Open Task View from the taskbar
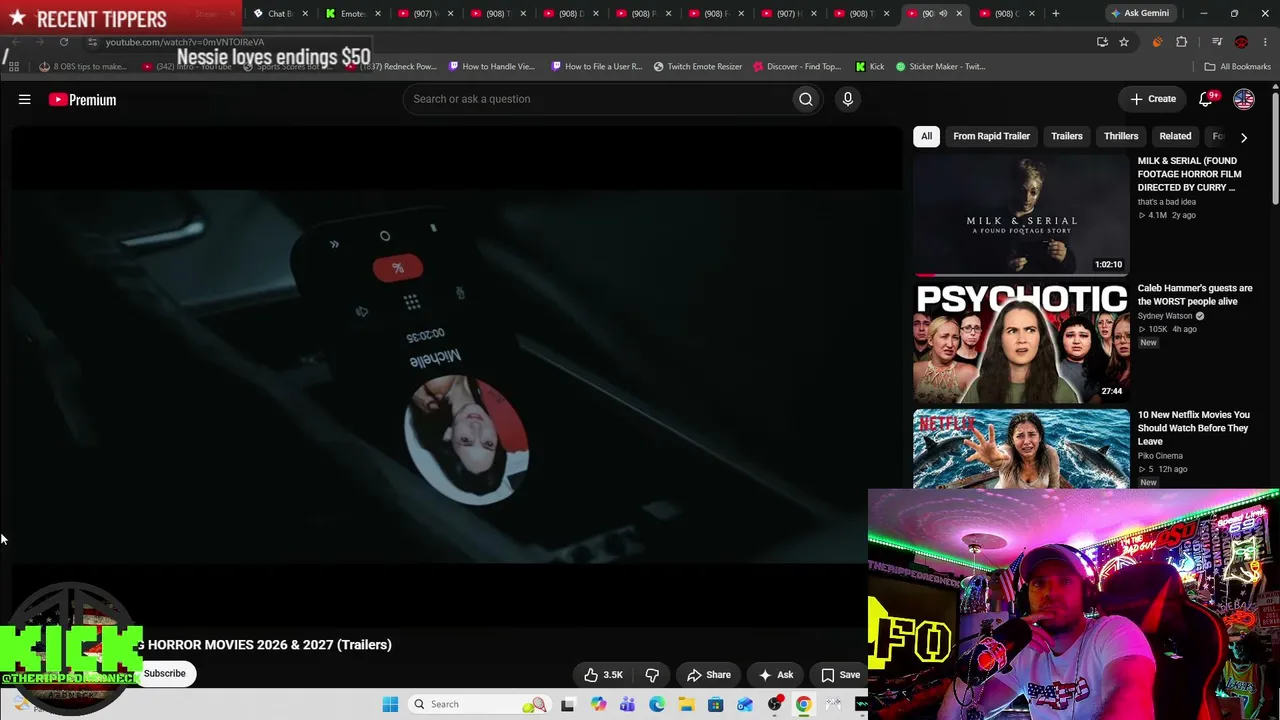This screenshot has height=720, width=1280. click(x=568, y=704)
